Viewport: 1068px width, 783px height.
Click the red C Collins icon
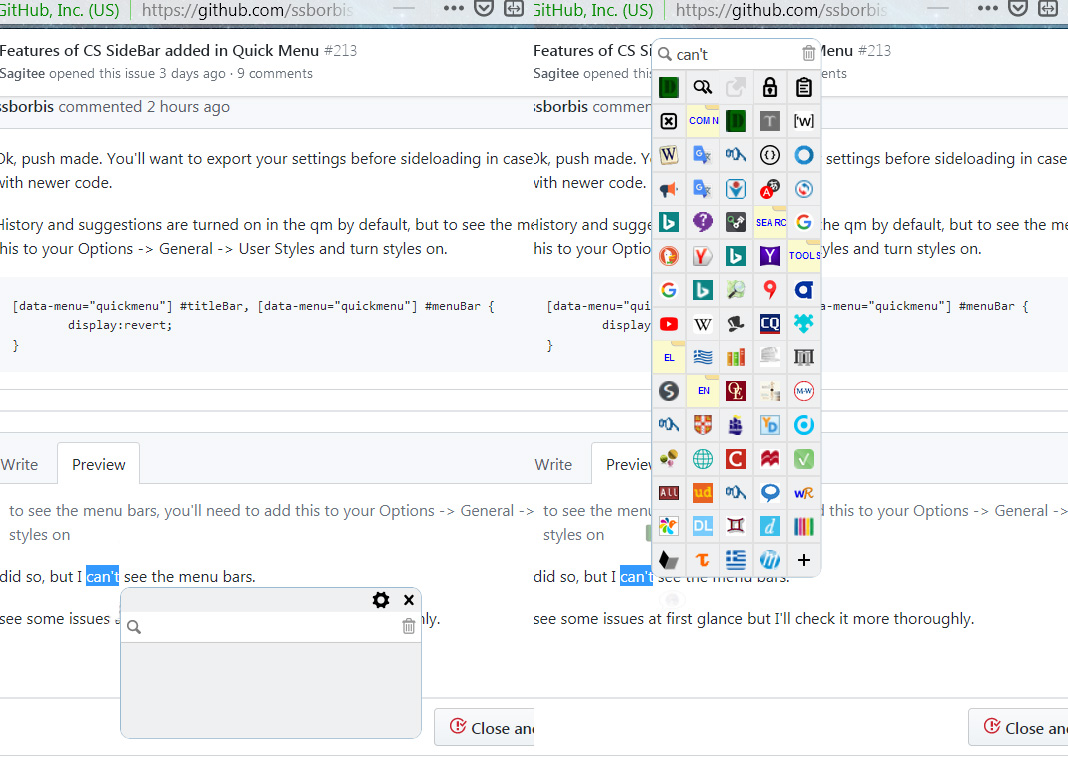pos(736,459)
